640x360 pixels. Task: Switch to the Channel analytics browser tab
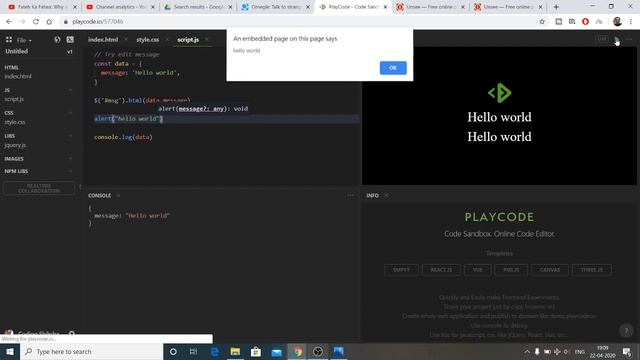tap(120, 7)
